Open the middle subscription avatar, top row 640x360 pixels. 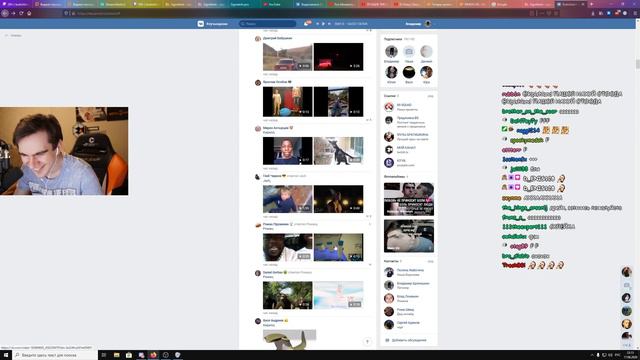point(409,52)
